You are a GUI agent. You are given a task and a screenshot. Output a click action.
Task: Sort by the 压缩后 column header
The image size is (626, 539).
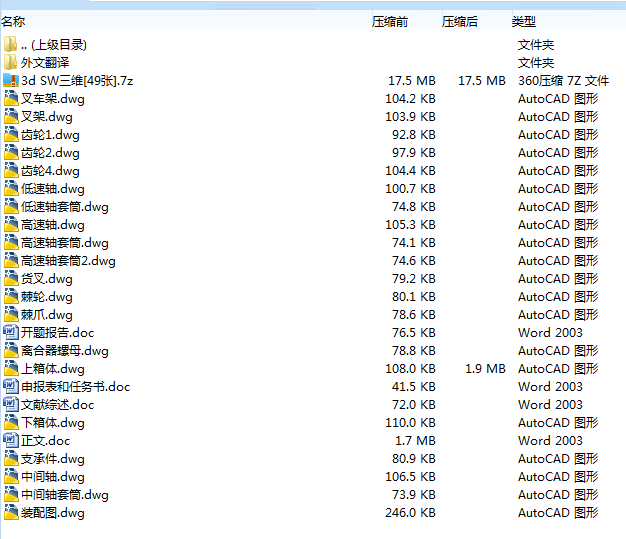point(460,21)
